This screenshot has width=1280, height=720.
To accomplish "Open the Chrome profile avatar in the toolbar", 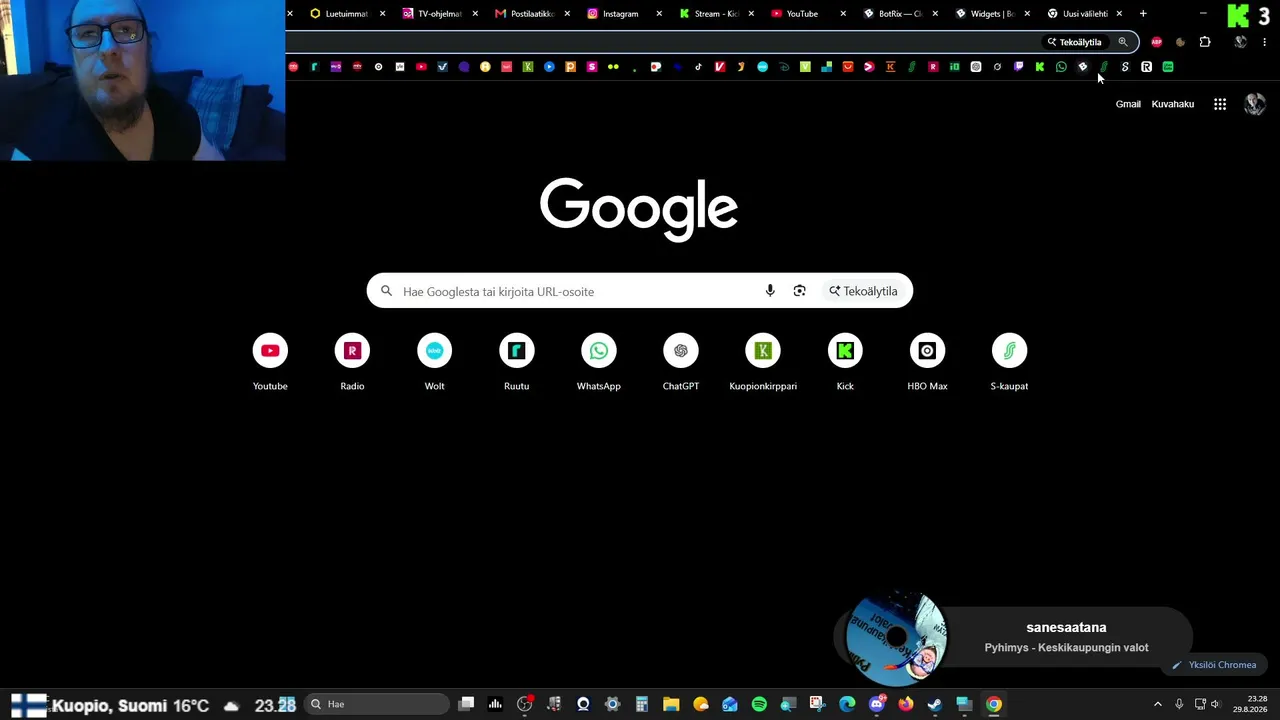I will [x=1240, y=42].
